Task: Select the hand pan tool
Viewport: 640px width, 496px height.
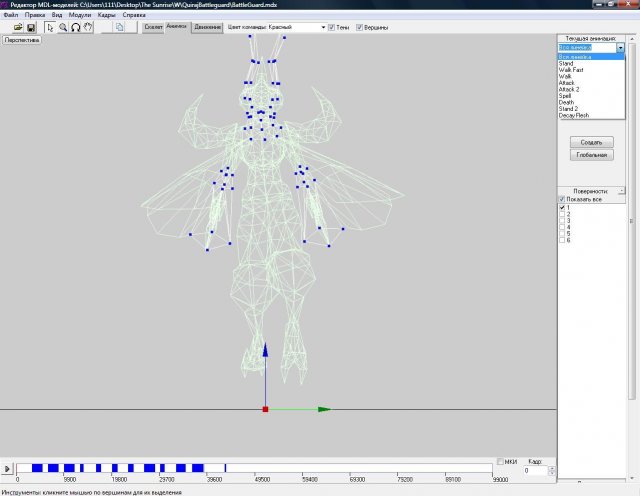Action: (x=88, y=27)
